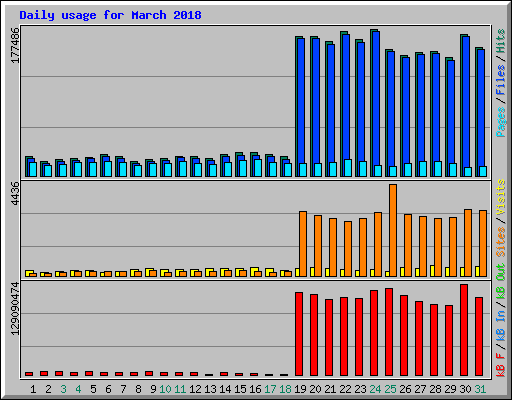Image resolution: width=512 pixels, height=400 pixels.
Task: Click the small red kB bar for day 9
Action: [149, 374]
